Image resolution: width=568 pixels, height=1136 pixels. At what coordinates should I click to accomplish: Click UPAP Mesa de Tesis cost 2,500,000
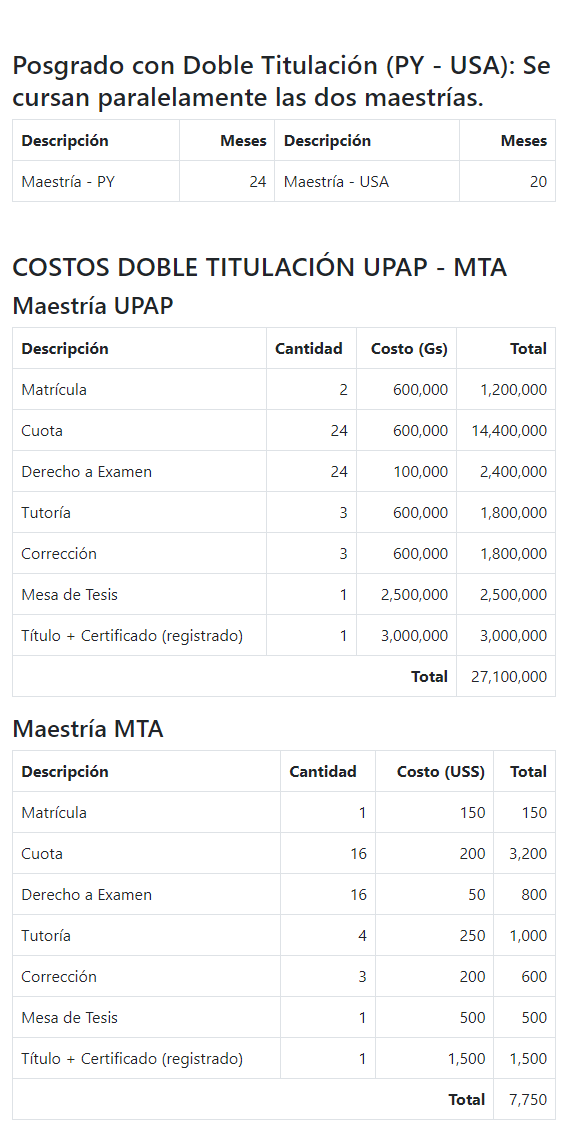click(x=414, y=595)
